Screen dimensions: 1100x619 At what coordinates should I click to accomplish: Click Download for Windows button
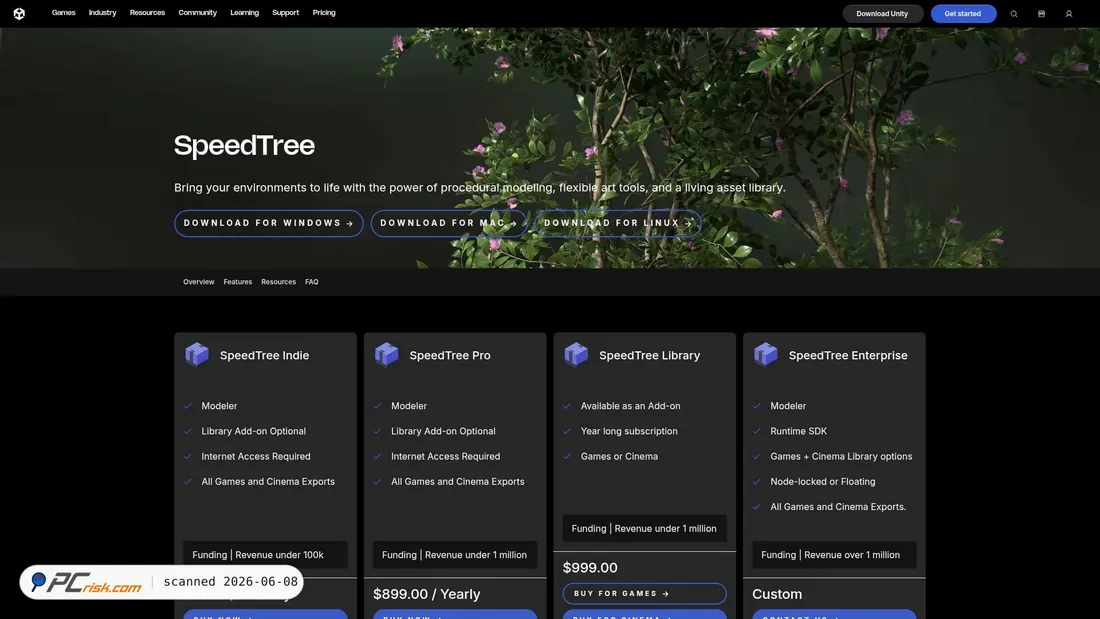(269, 223)
